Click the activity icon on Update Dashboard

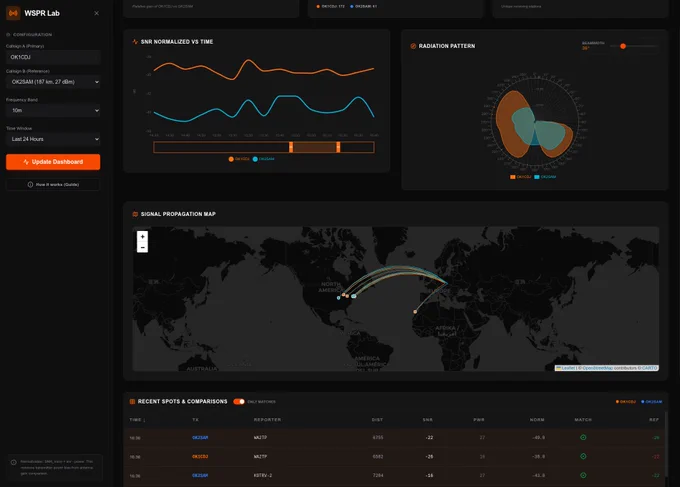[26, 162]
